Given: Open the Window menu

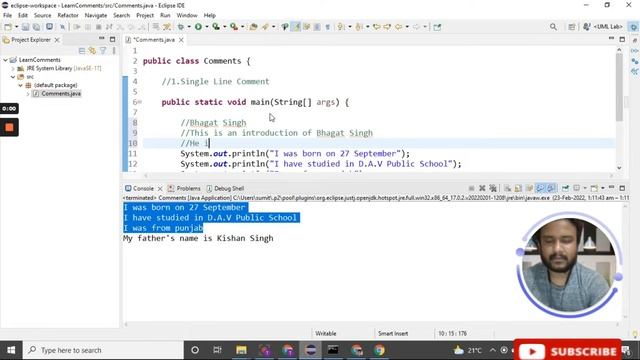Looking at the screenshot, I should pyautogui.click(x=187, y=16).
